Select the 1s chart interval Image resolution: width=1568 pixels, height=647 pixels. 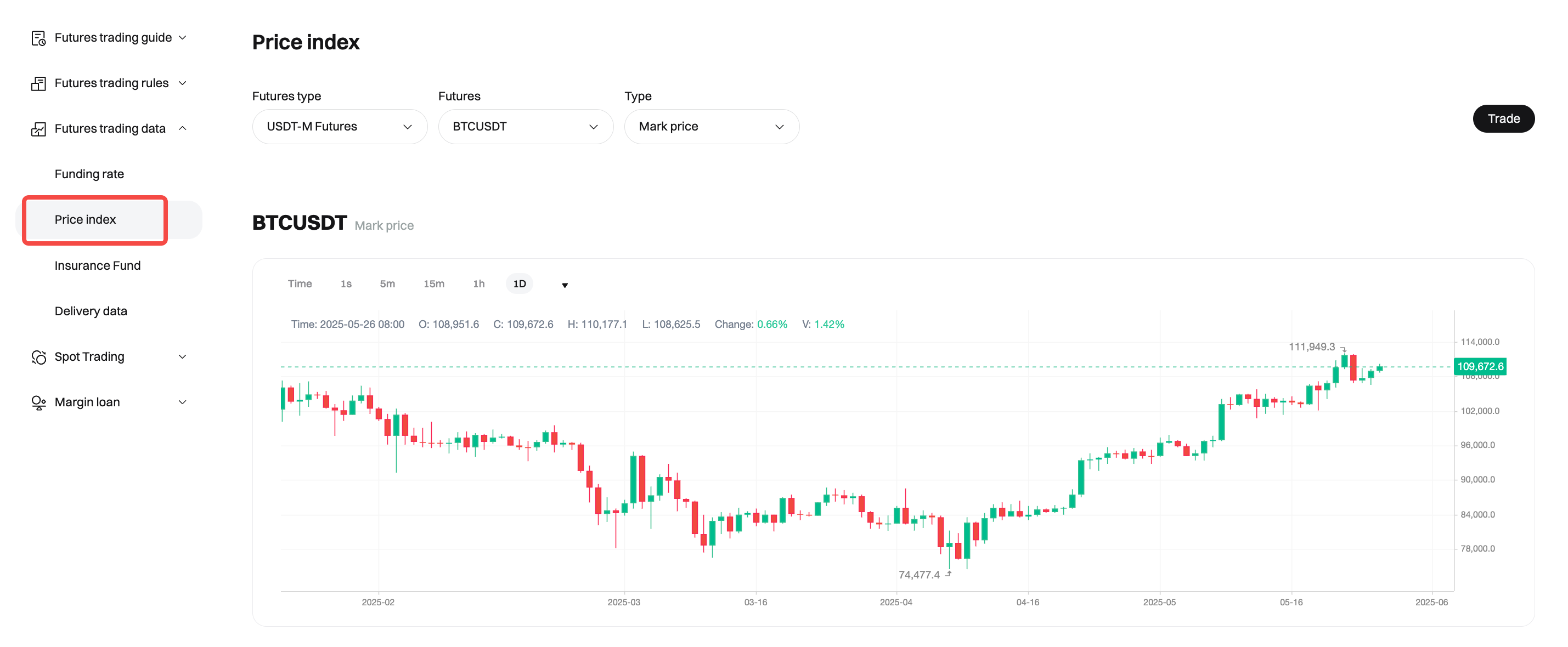click(346, 284)
